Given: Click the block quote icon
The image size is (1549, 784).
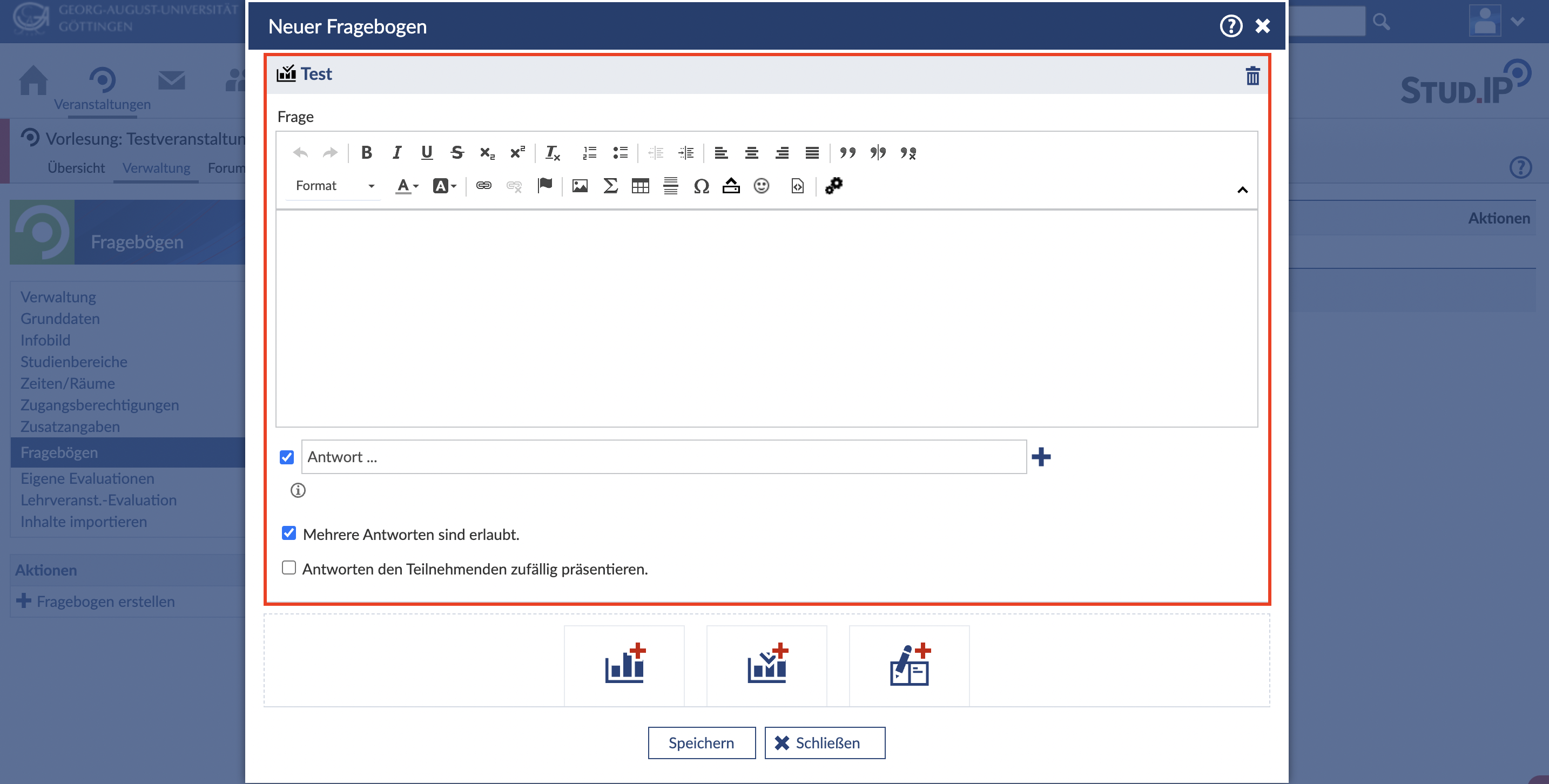Looking at the screenshot, I should coord(847,153).
